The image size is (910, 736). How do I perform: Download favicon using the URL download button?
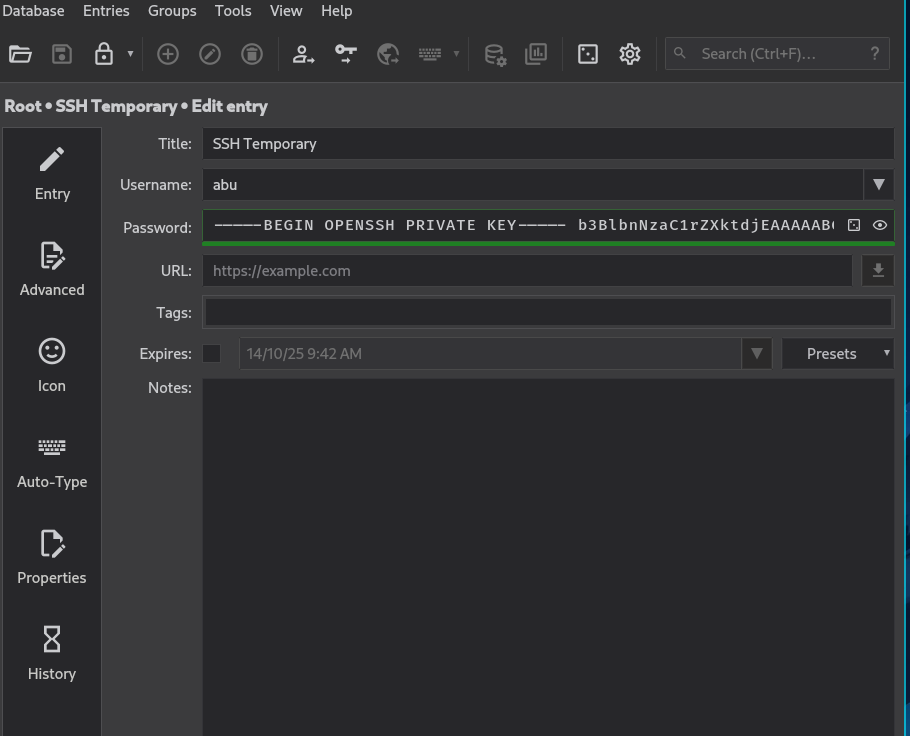pos(878,270)
